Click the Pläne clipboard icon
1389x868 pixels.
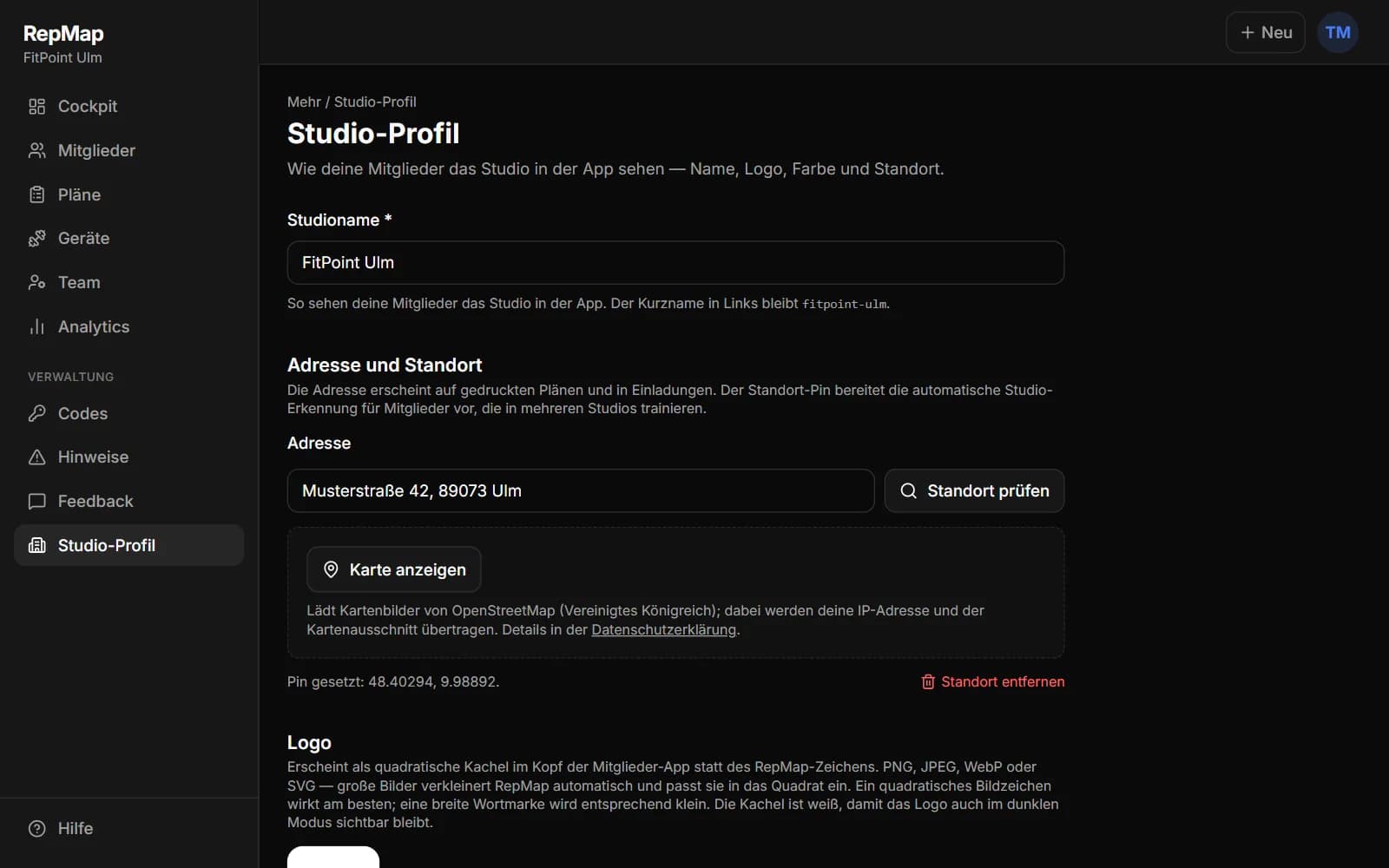coord(36,194)
